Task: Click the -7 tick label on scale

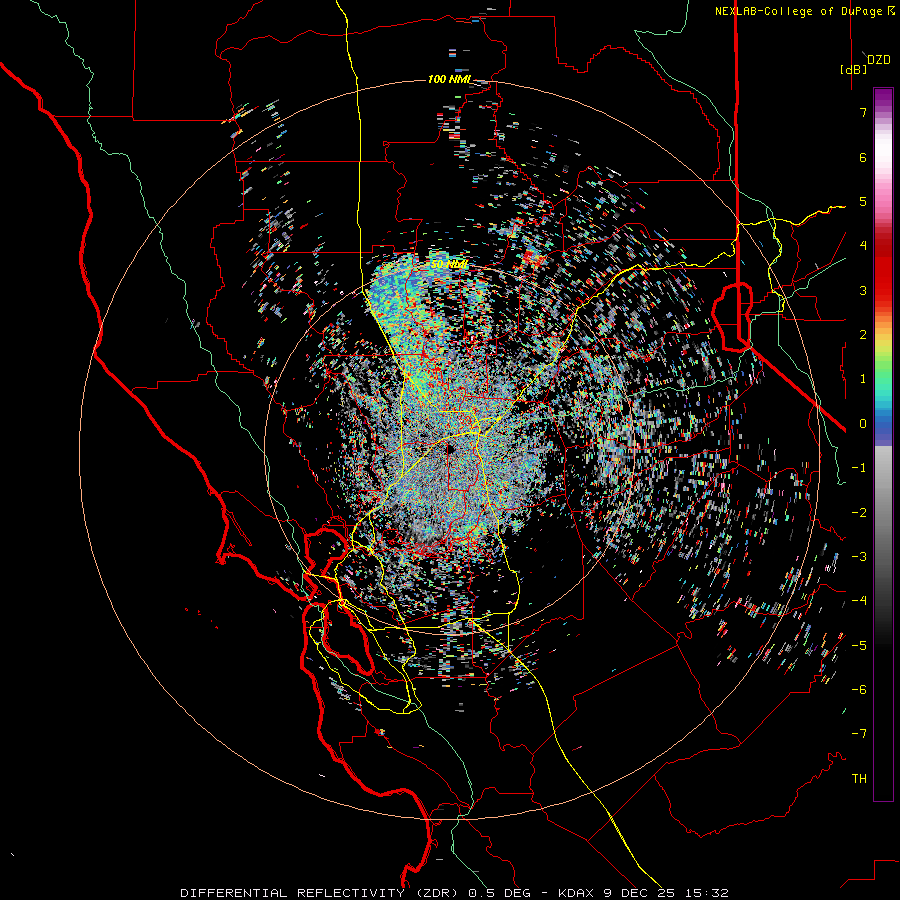Action: [x=859, y=734]
